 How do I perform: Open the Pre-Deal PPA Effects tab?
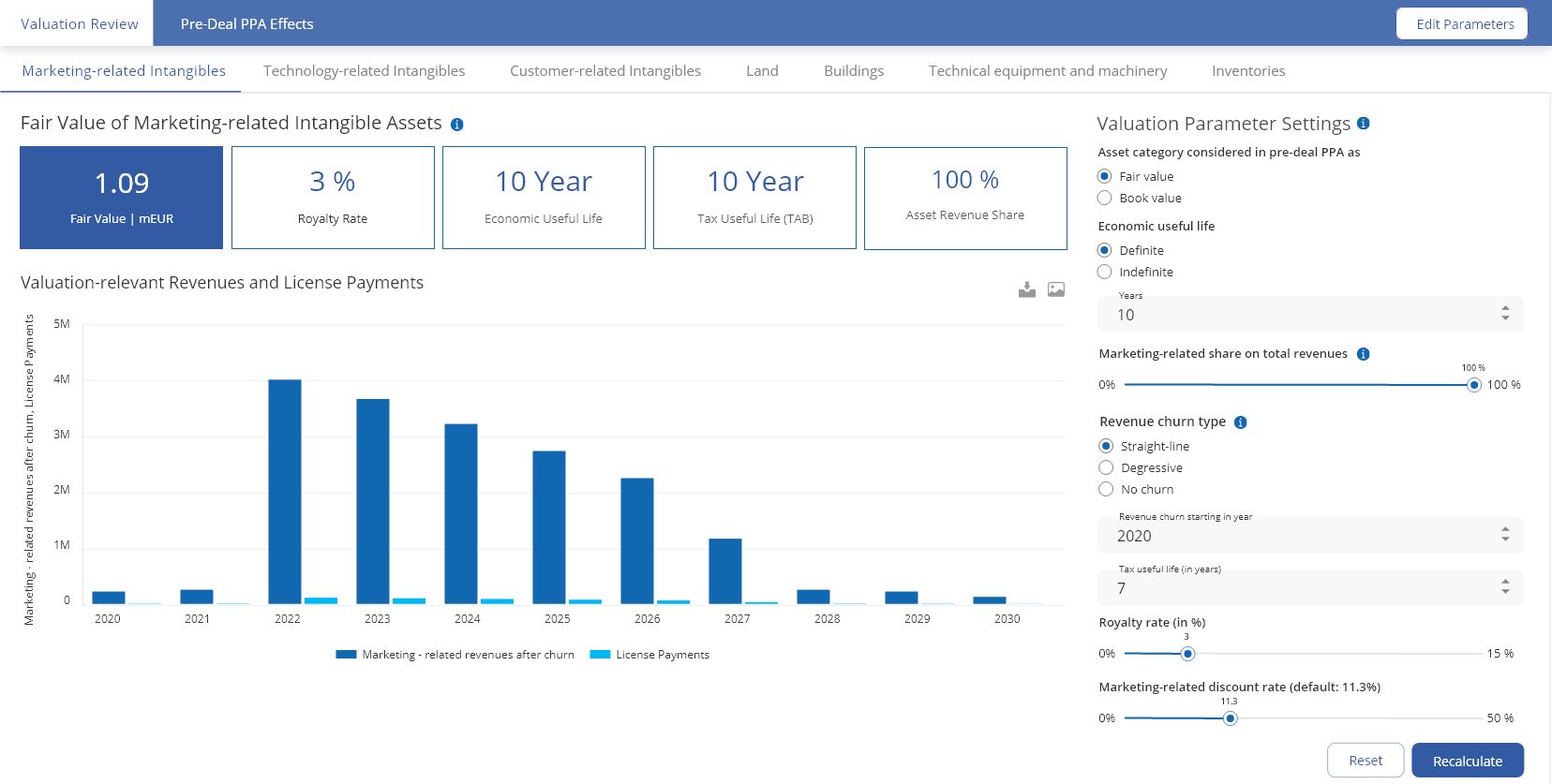(x=247, y=24)
